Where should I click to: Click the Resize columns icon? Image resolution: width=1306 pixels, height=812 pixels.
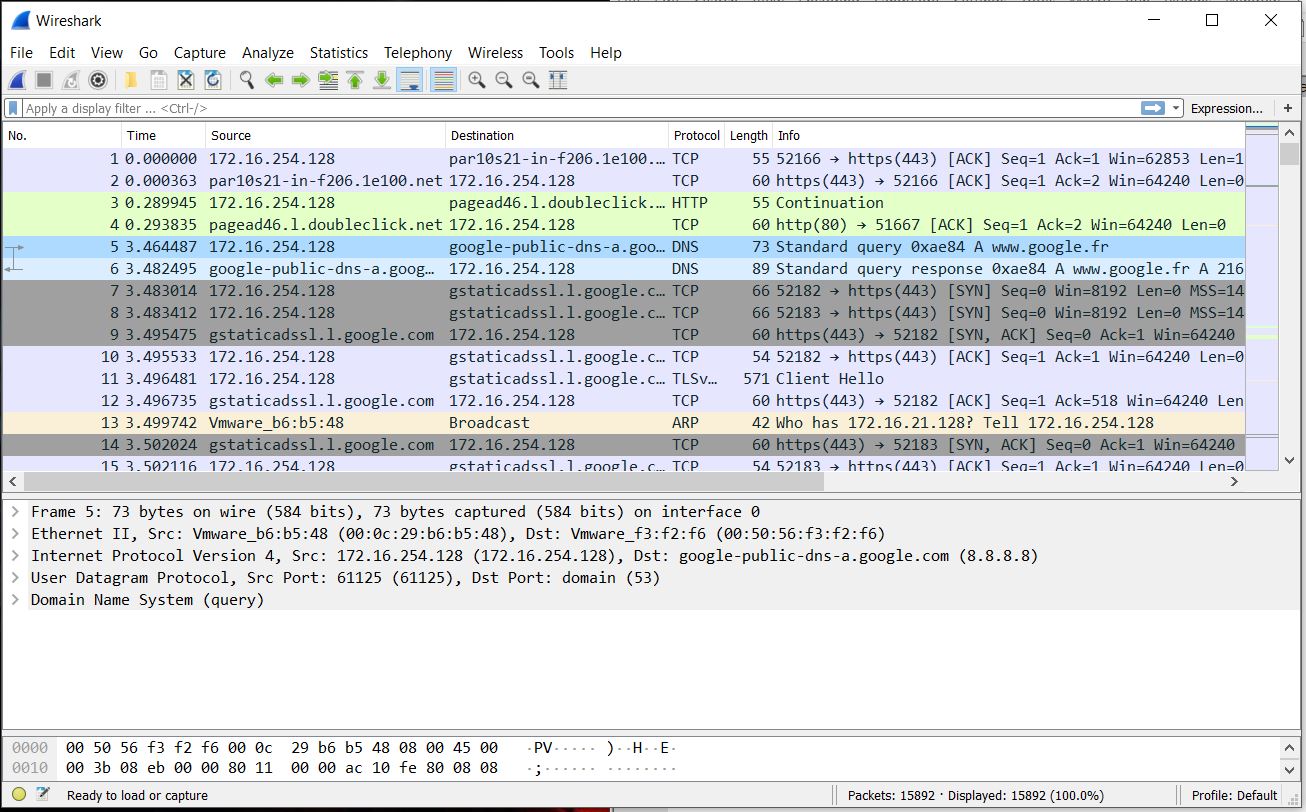click(558, 80)
